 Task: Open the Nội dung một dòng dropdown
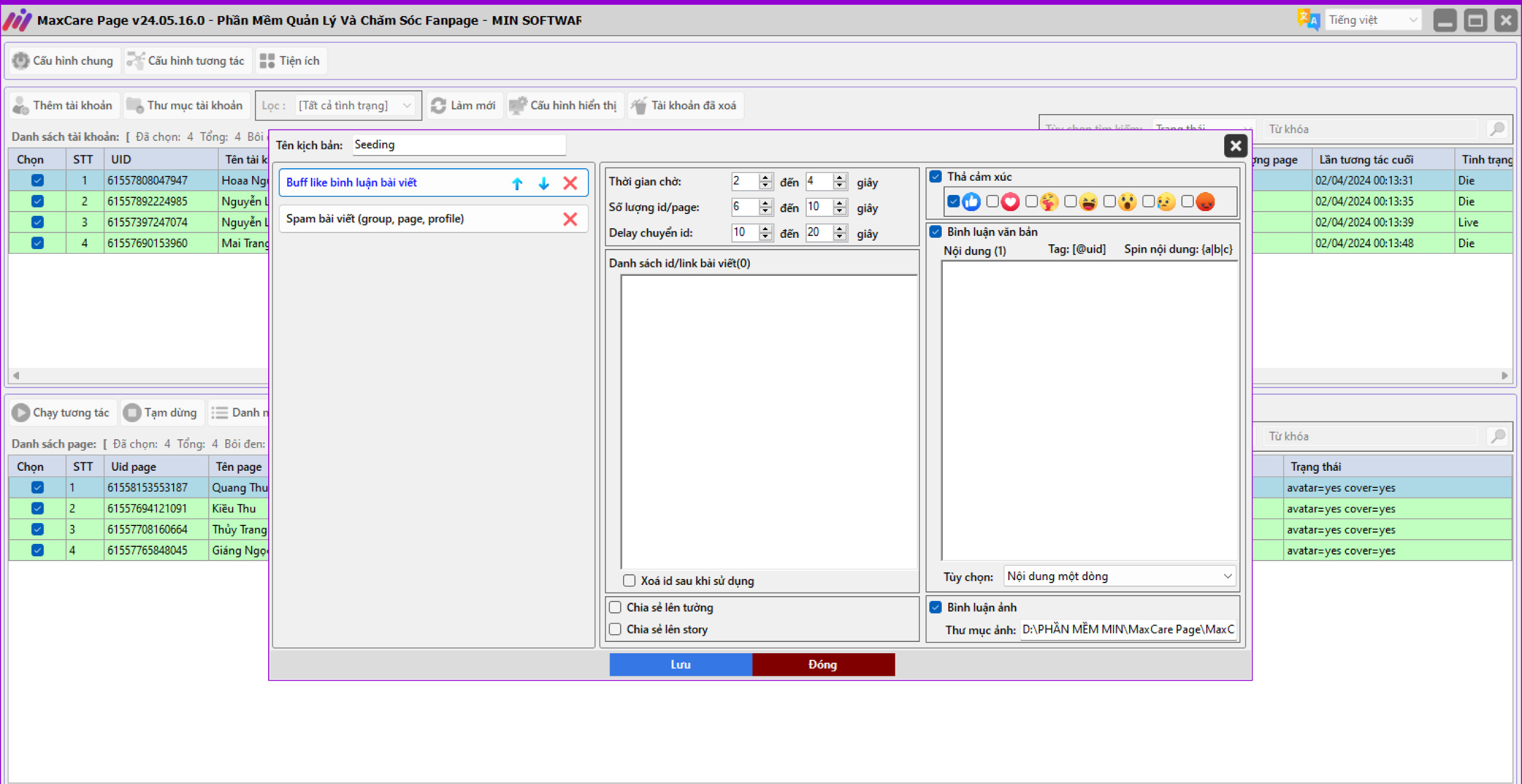click(1119, 576)
